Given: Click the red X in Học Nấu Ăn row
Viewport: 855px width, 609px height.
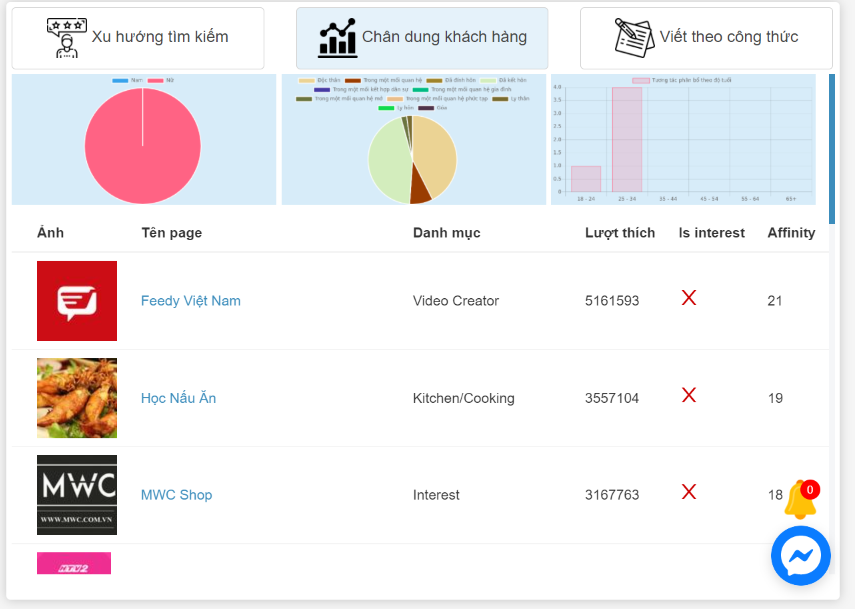Looking at the screenshot, I should coord(689,395).
